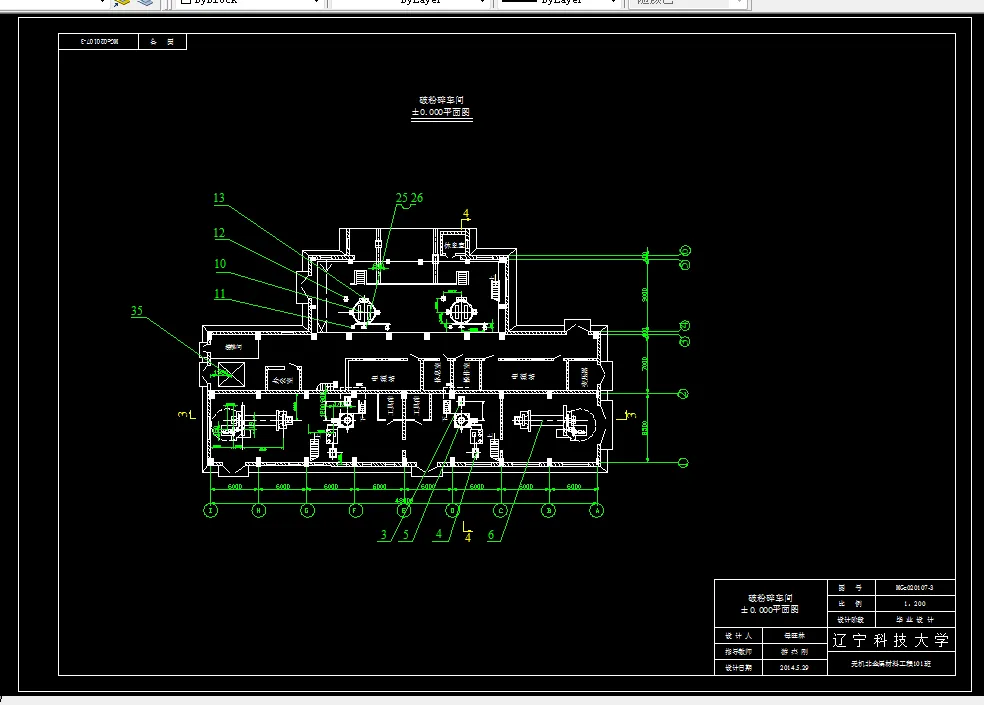Select equipment label 35

(x=137, y=311)
